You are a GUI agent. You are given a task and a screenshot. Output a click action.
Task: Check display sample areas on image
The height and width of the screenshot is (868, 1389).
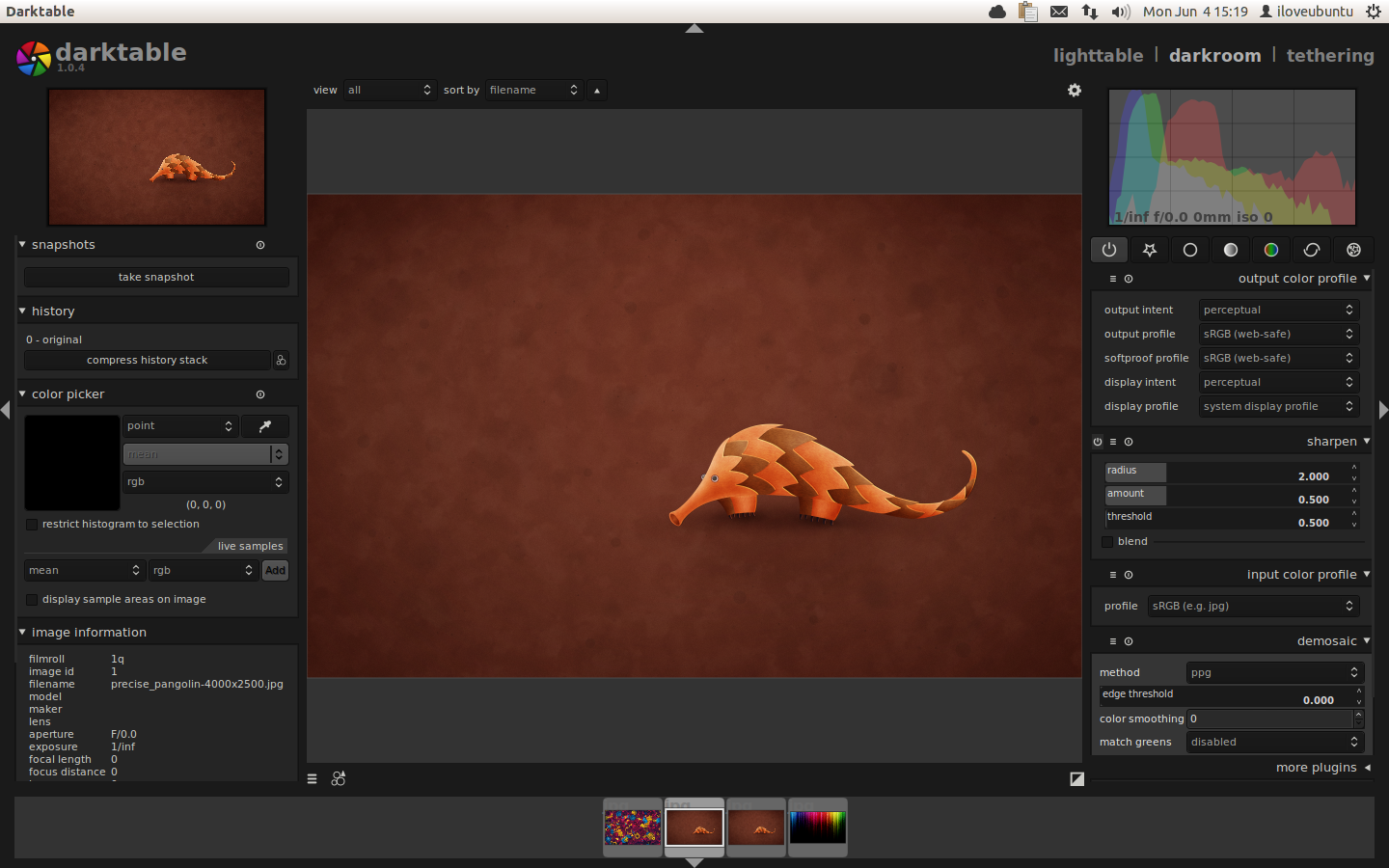(32, 600)
